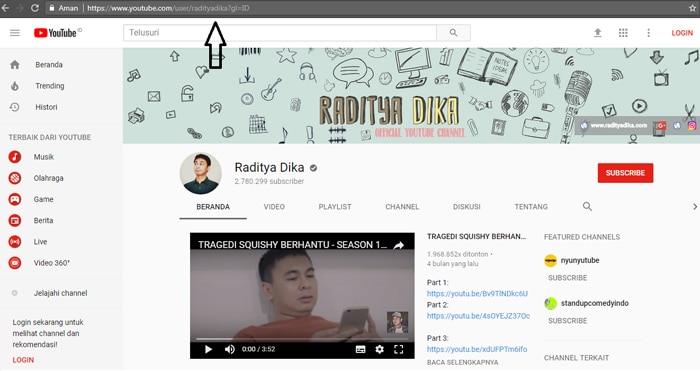Viewport: 700px width, 371px height.
Task: Open the Part 2 youtu.be link
Action: 478,316
